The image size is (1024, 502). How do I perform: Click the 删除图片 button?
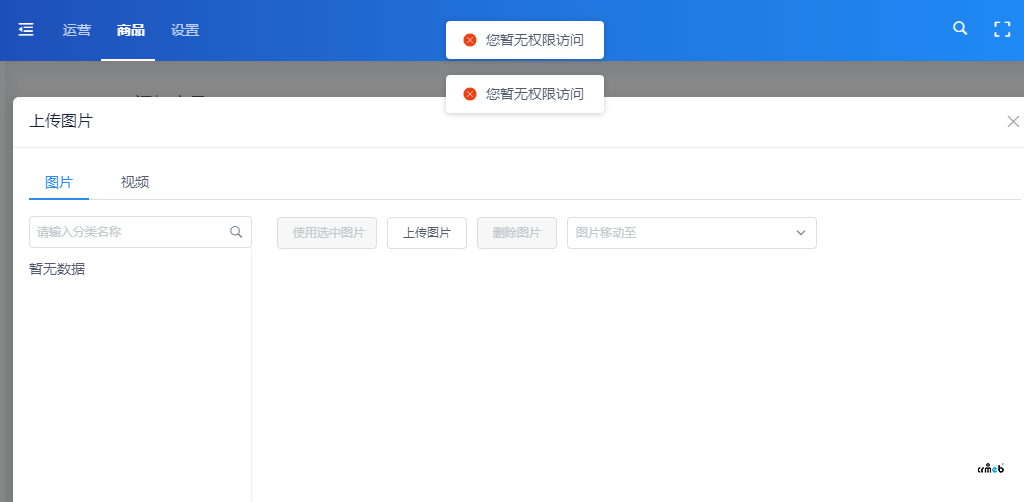pos(517,233)
